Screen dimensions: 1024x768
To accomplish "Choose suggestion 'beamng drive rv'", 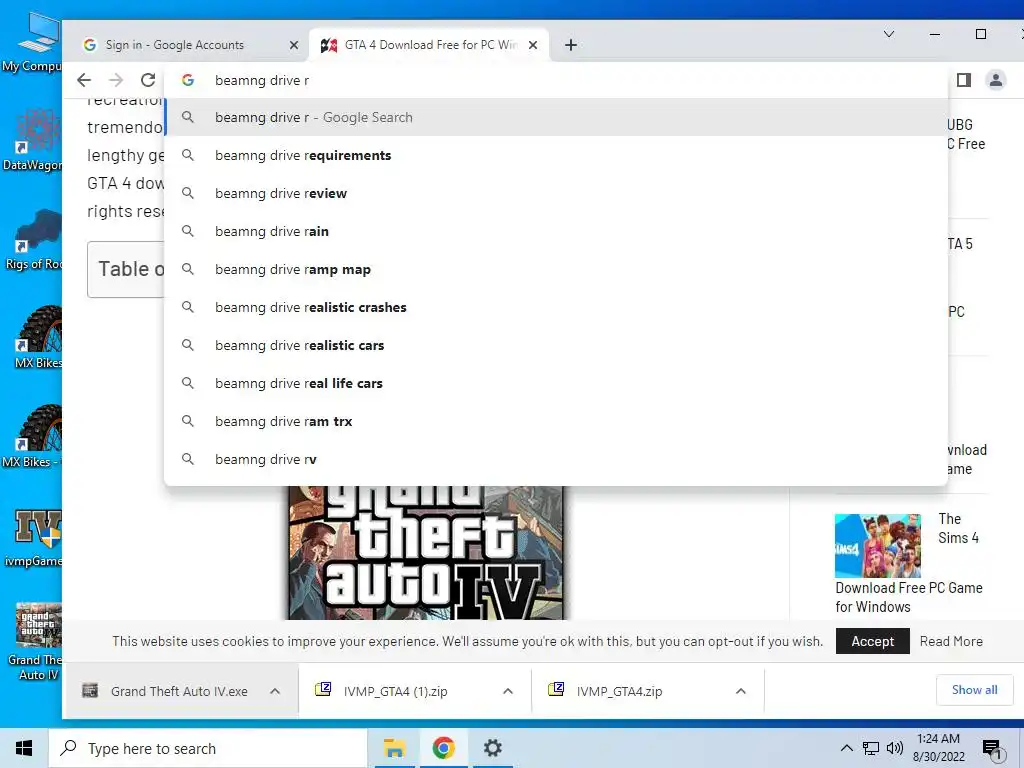I will tap(556, 459).
